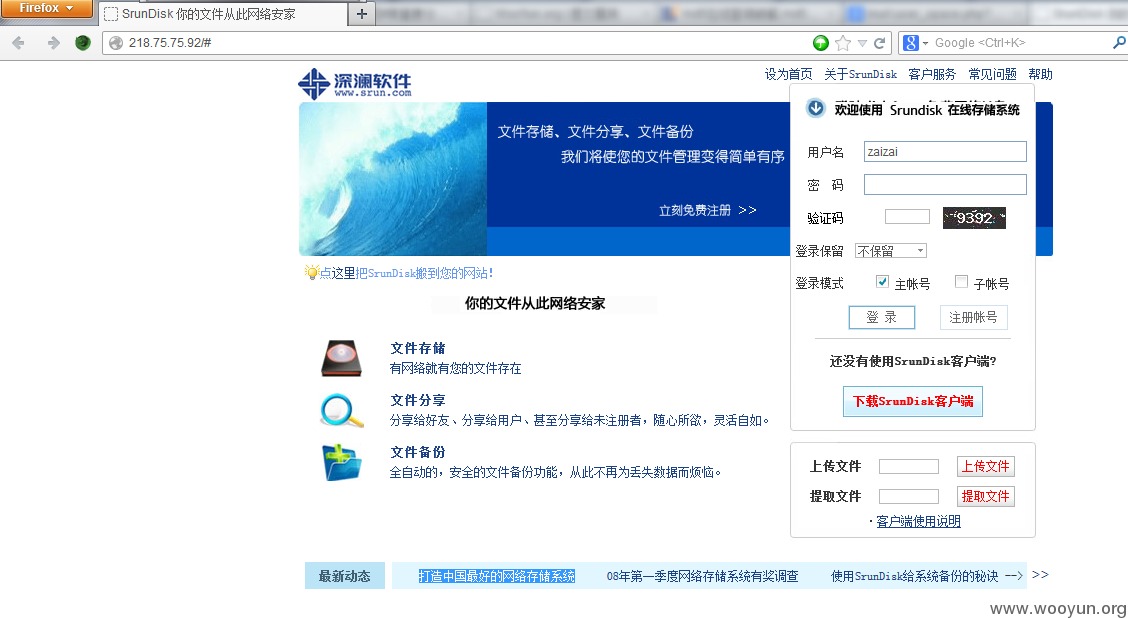This screenshot has width=1128, height=618.
Task: Open 帮助 link
Action: pyautogui.click(x=1040, y=74)
